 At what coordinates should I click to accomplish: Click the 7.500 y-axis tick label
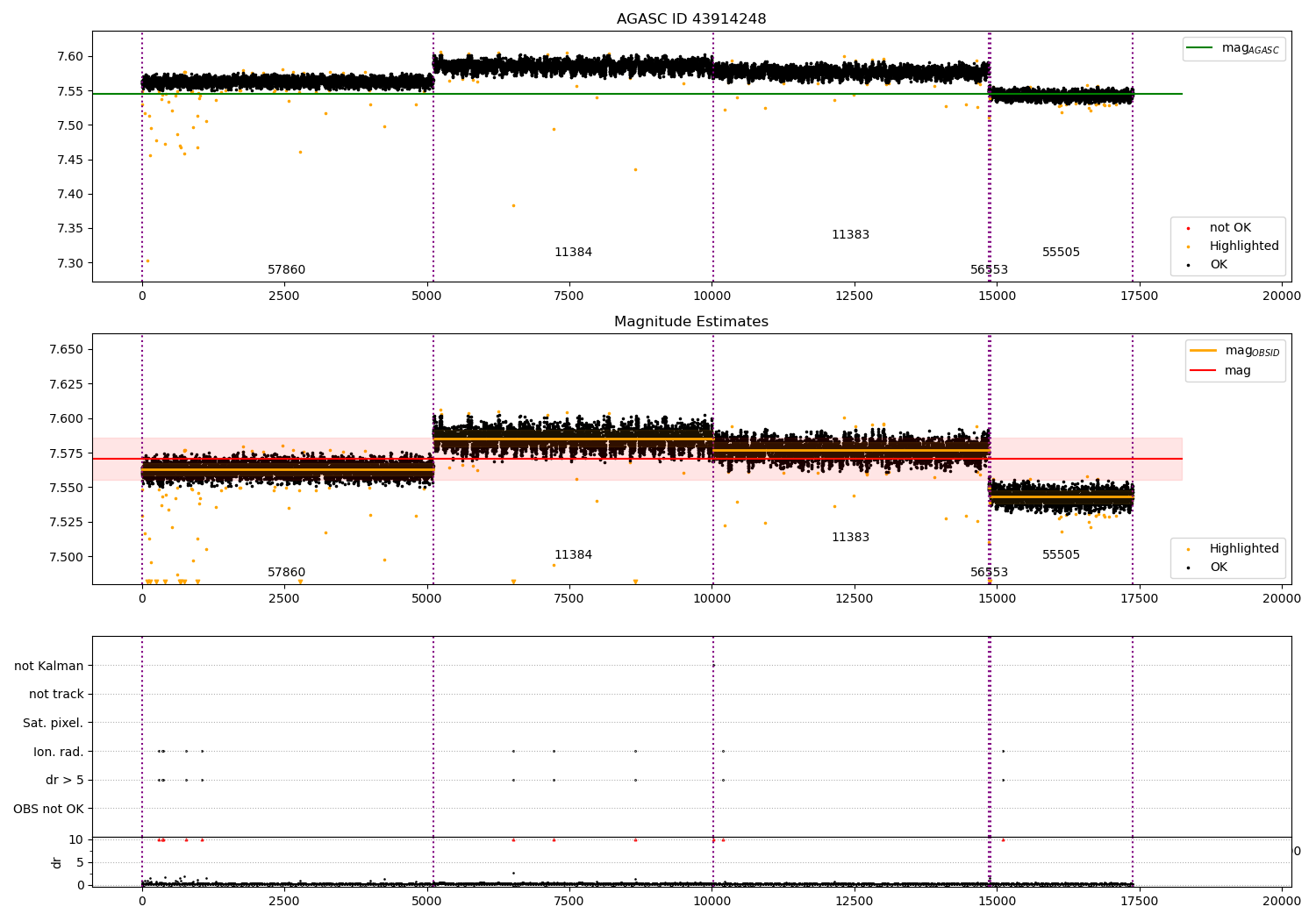[67, 557]
